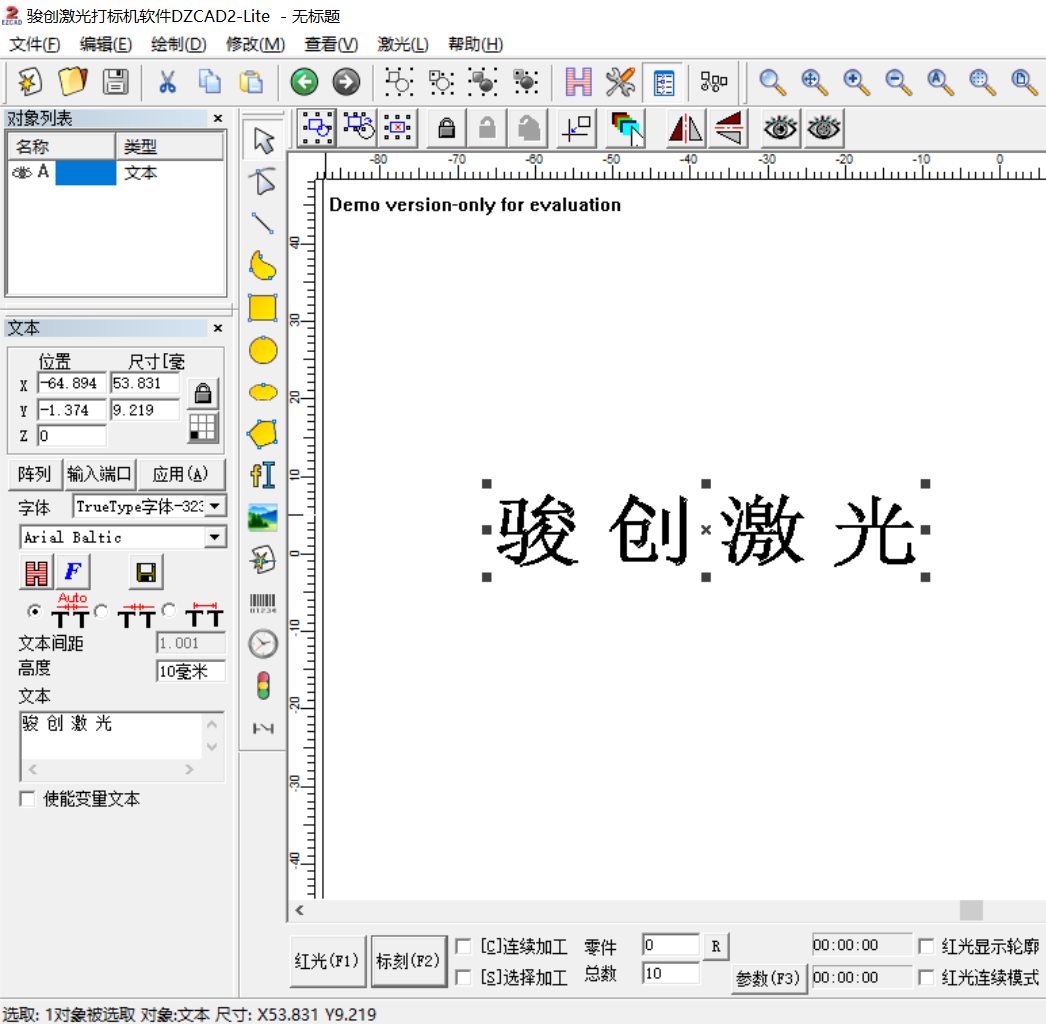Open the 激光(L) menu
The image size is (1046, 1024).
[x=402, y=44]
